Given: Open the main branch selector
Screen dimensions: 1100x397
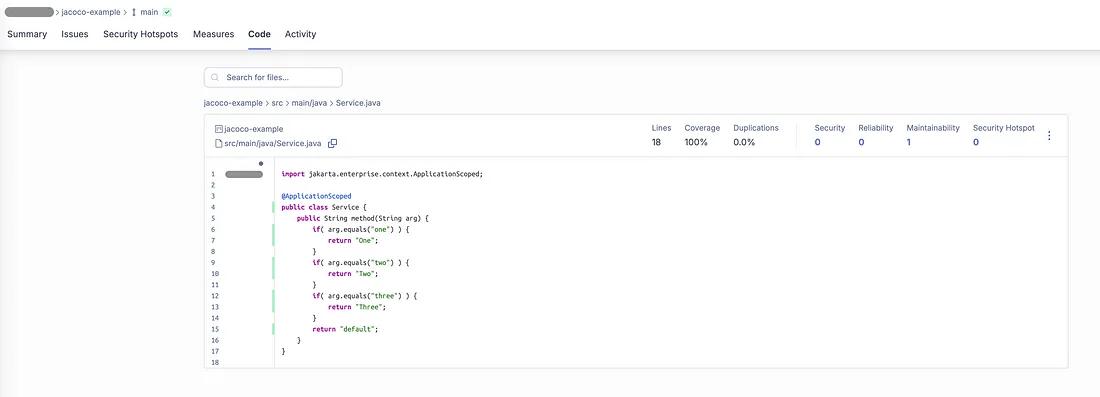Looking at the screenshot, I should tap(149, 12).
